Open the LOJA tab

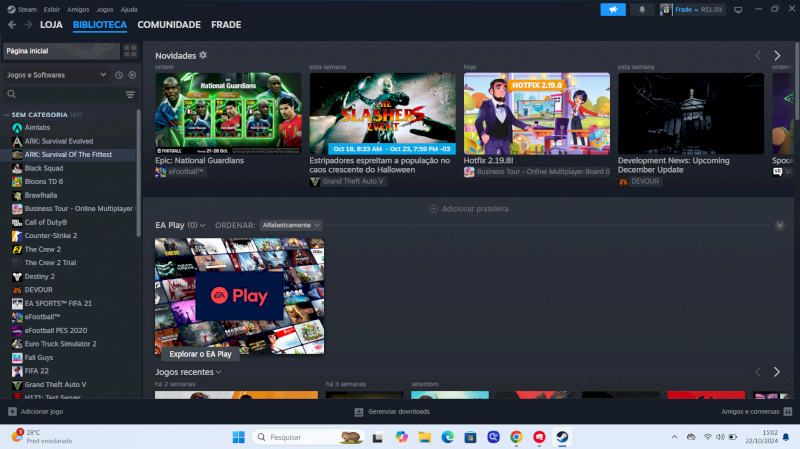point(51,24)
